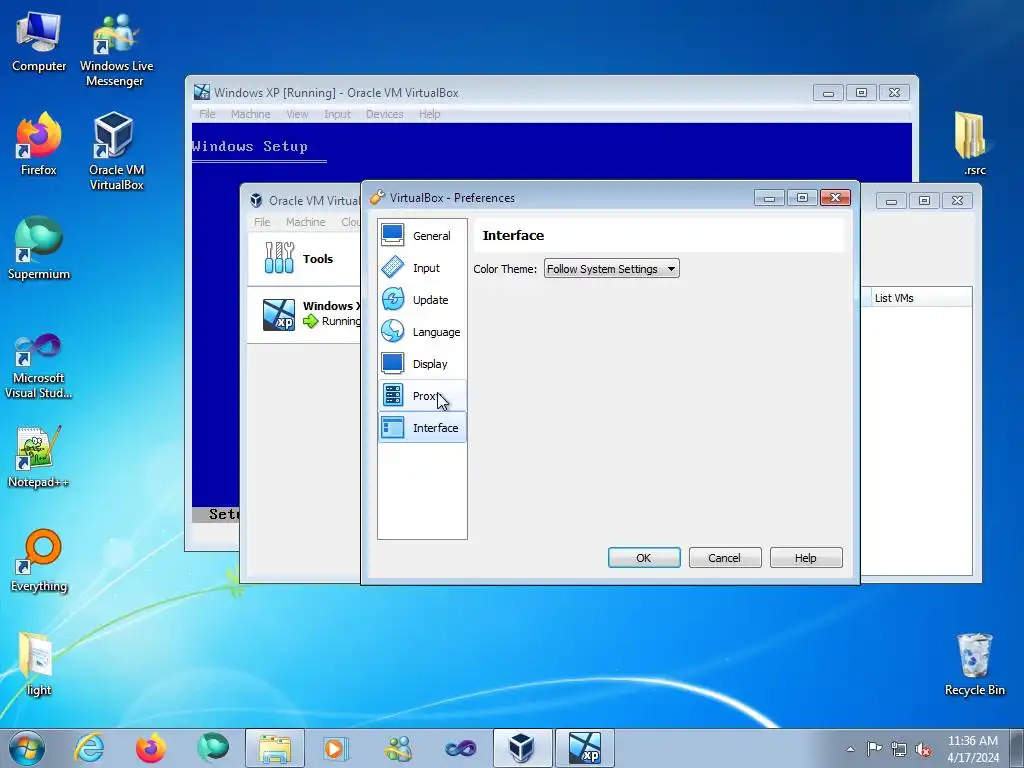Select Windows Live Messenger desktop icon
The image size is (1024, 768).
point(116,50)
